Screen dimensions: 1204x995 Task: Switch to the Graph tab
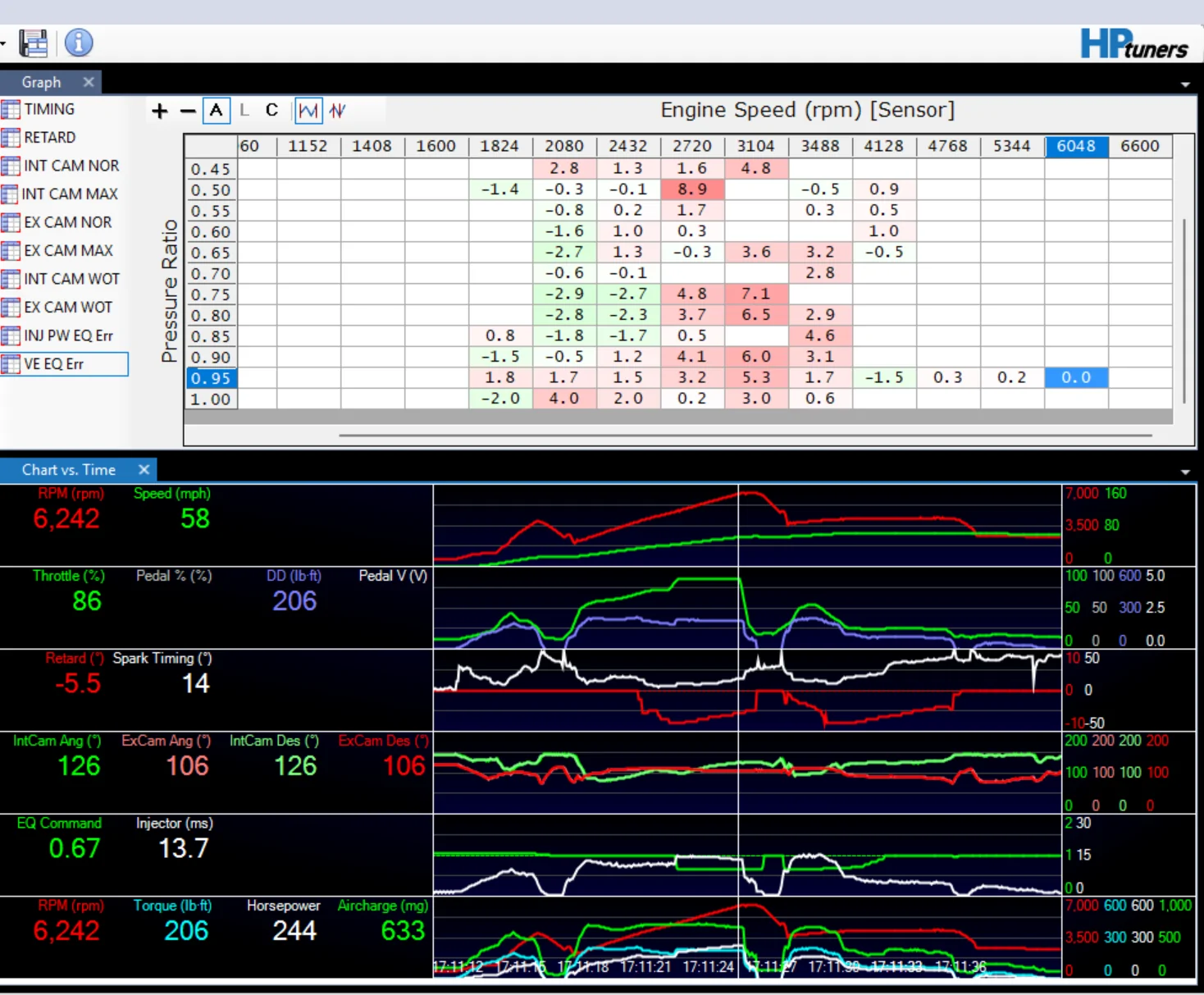click(41, 82)
